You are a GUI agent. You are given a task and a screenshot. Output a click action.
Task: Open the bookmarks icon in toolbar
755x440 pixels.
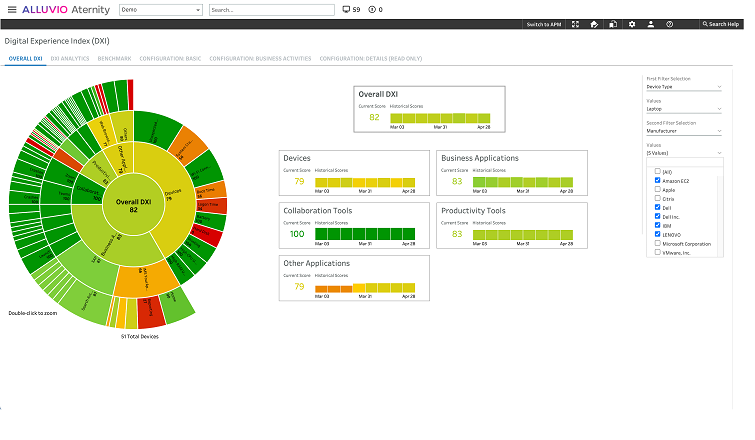pyautogui.click(x=613, y=24)
